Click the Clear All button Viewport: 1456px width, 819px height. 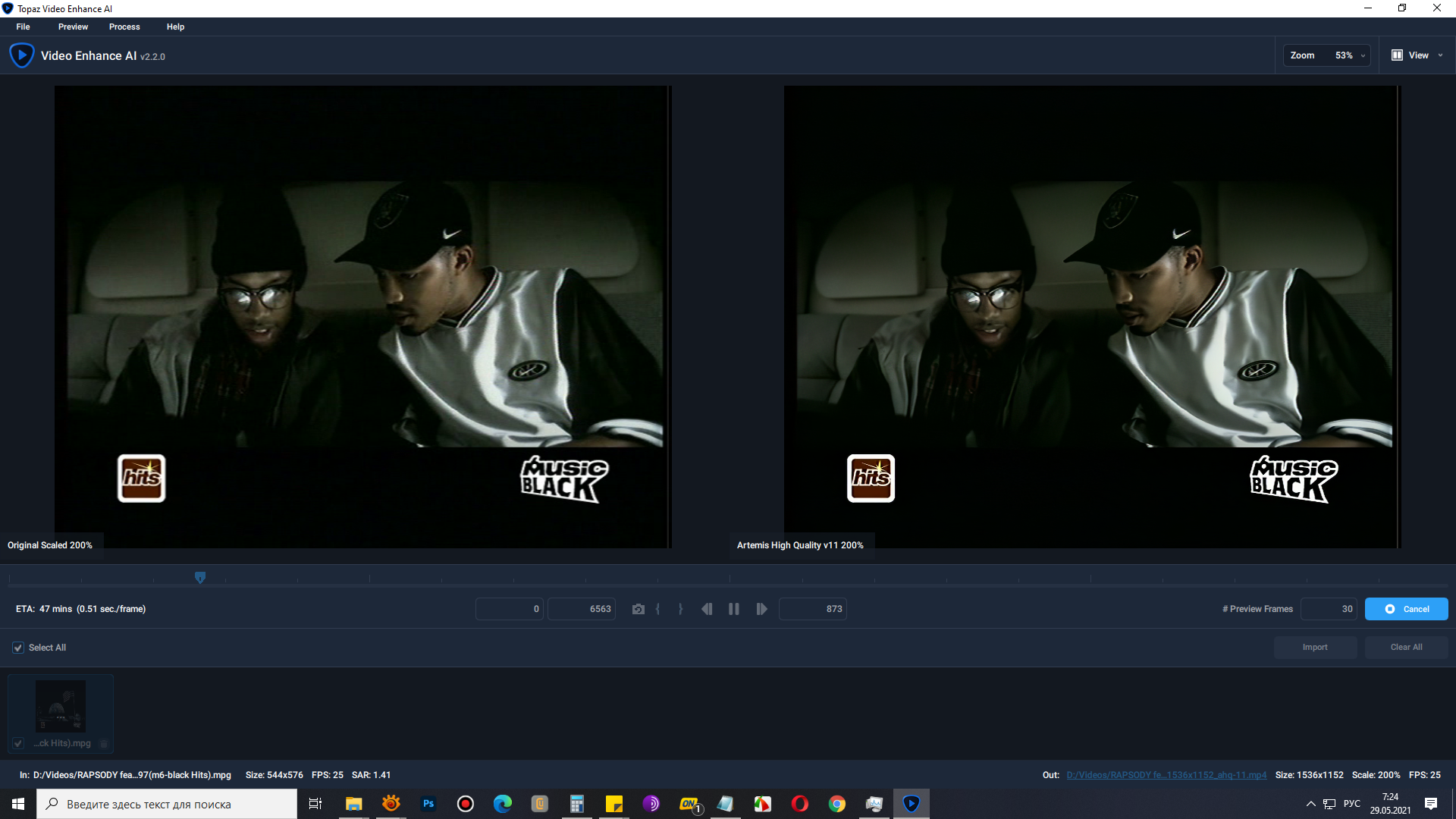click(x=1407, y=648)
